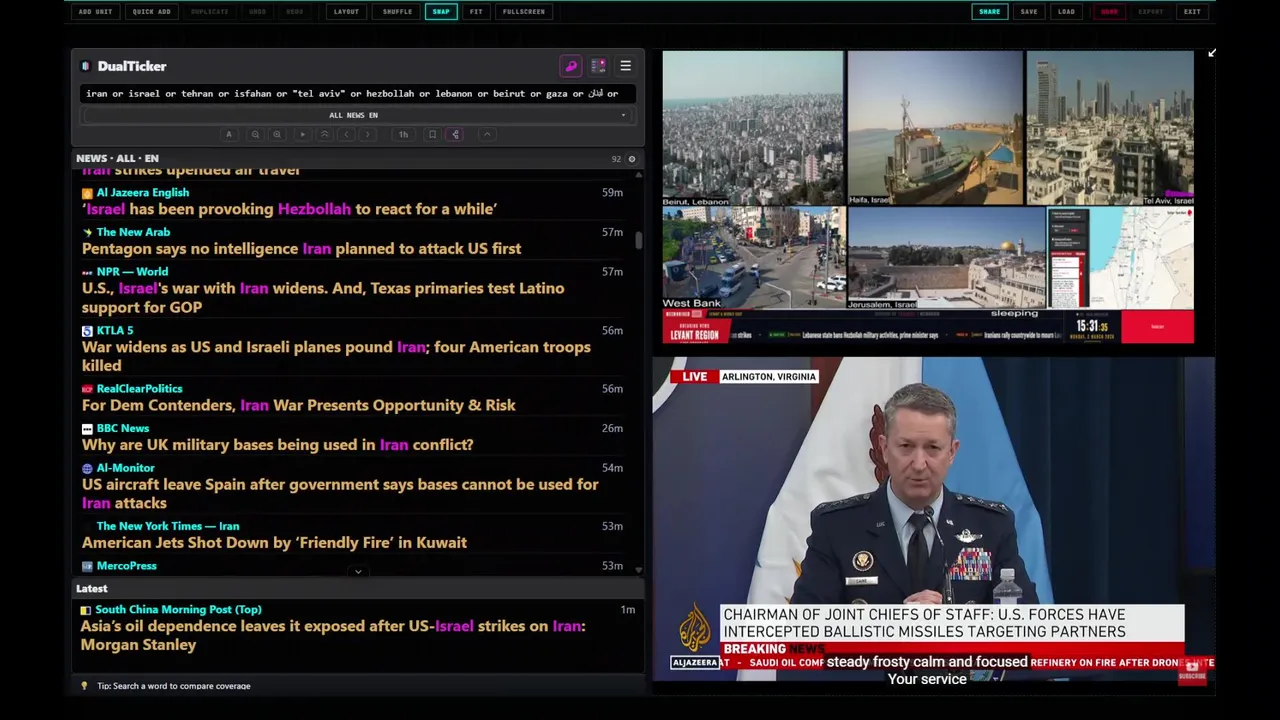Click the MercoPress source icon
The height and width of the screenshot is (720, 1280).
tap(87, 566)
